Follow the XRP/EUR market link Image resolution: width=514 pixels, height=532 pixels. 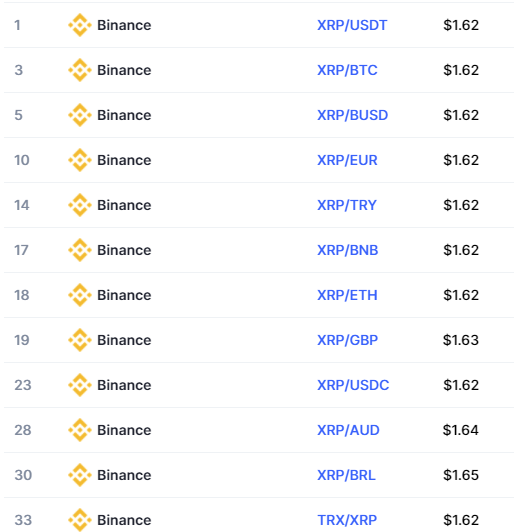(x=347, y=160)
